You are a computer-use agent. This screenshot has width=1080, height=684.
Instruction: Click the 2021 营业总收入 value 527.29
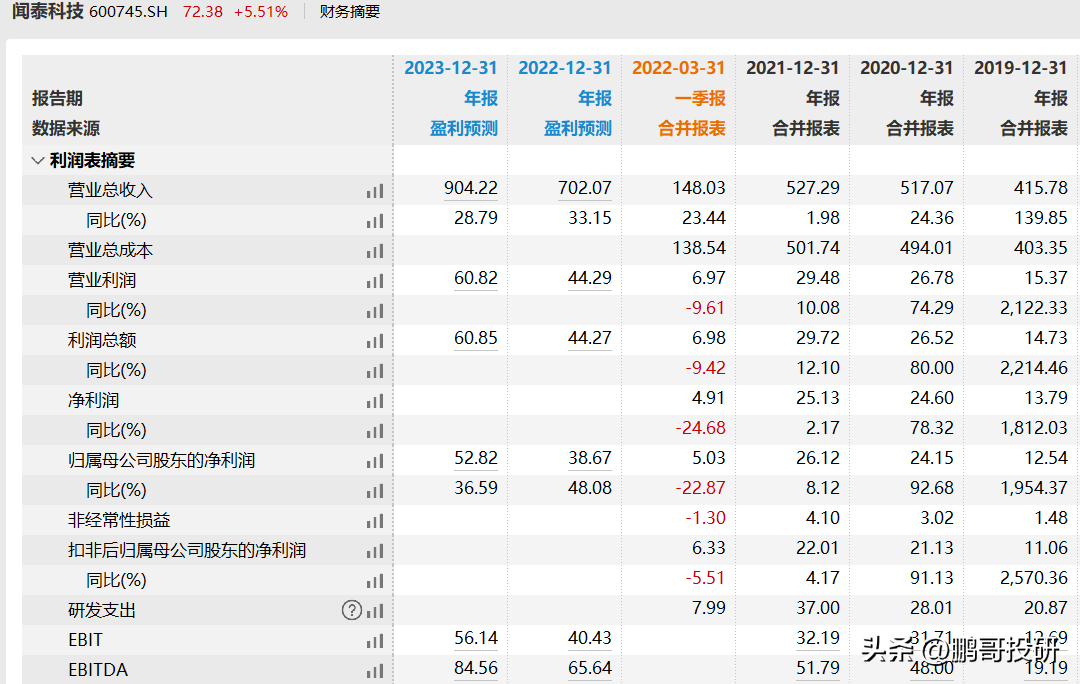click(813, 188)
